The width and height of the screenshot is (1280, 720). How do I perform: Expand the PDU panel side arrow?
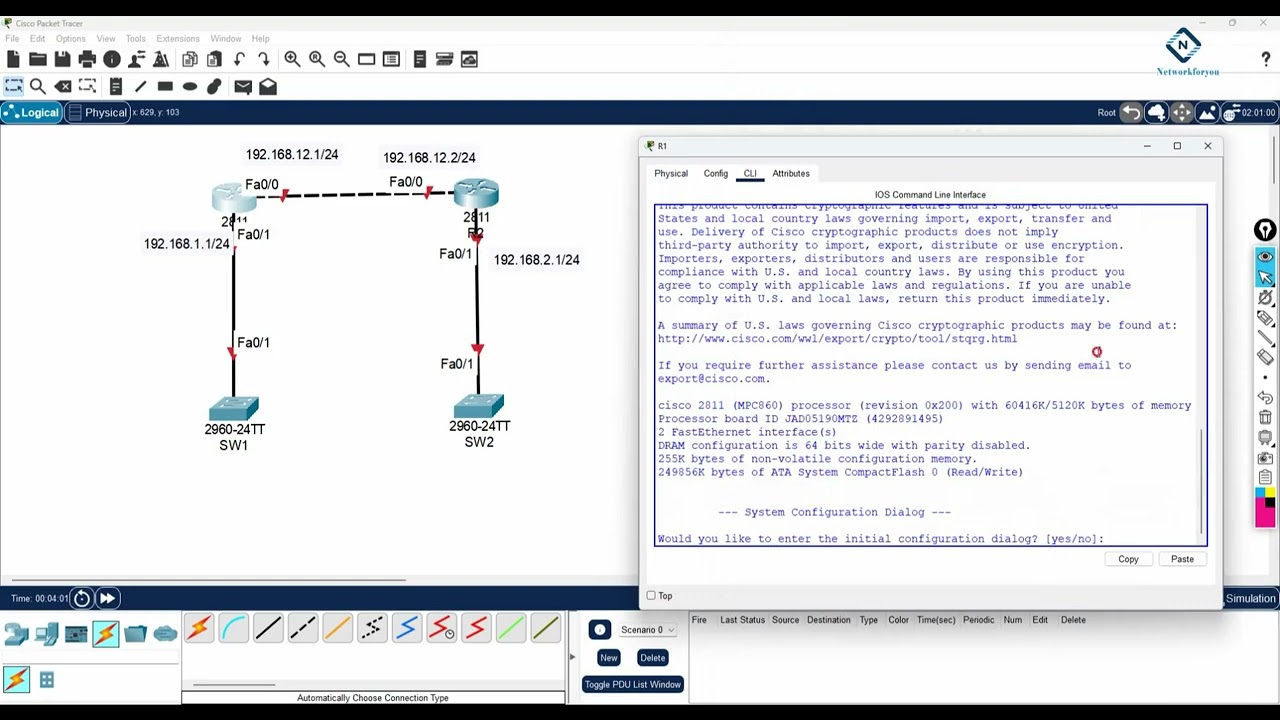tap(572, 657)
